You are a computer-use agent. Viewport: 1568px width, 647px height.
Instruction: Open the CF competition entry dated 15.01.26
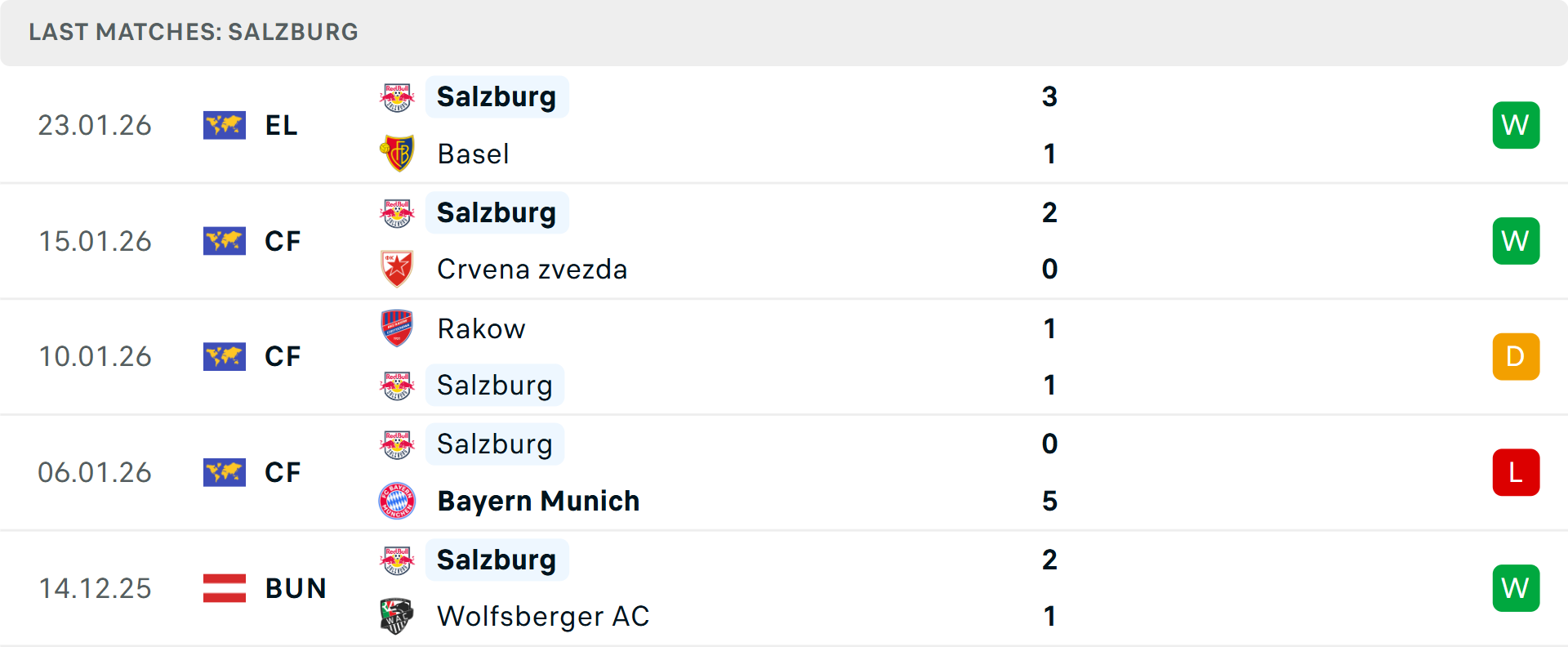tap(282, 241)
